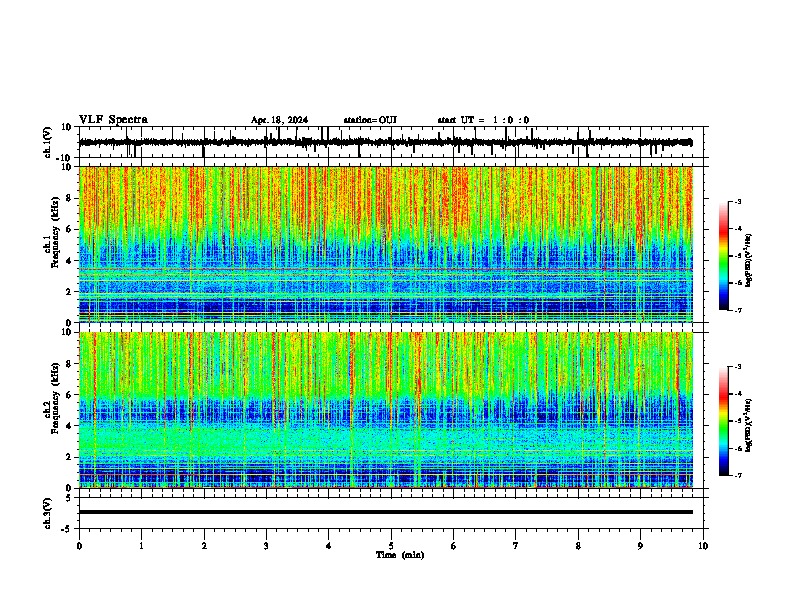Image resolution: width=792 pixels, height=612 pixels.
Task: Click the color bar beside the ch.1 spectrogram
Action: (x=723, y=256)
